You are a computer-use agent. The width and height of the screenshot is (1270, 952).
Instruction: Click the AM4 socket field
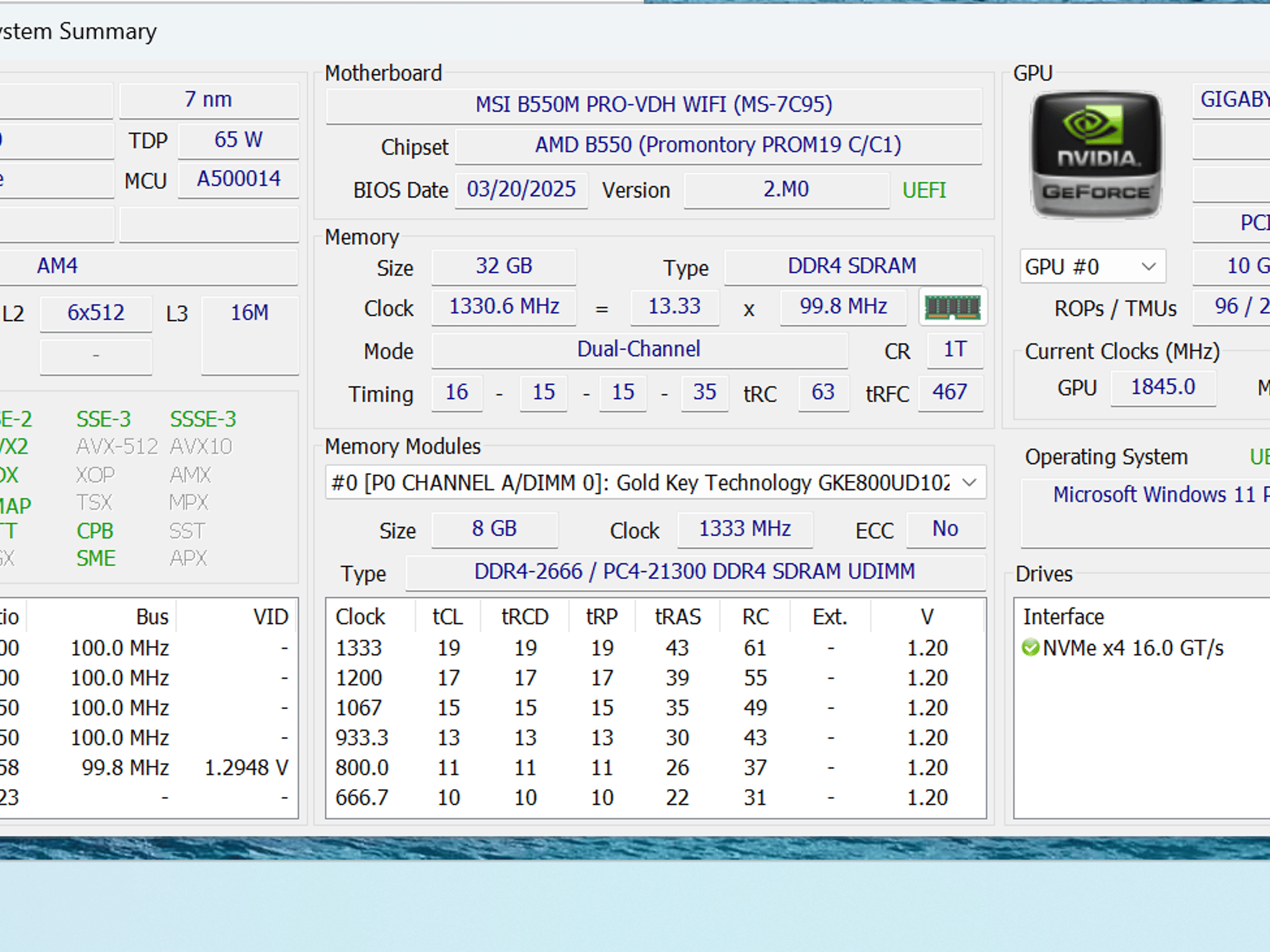148,267
